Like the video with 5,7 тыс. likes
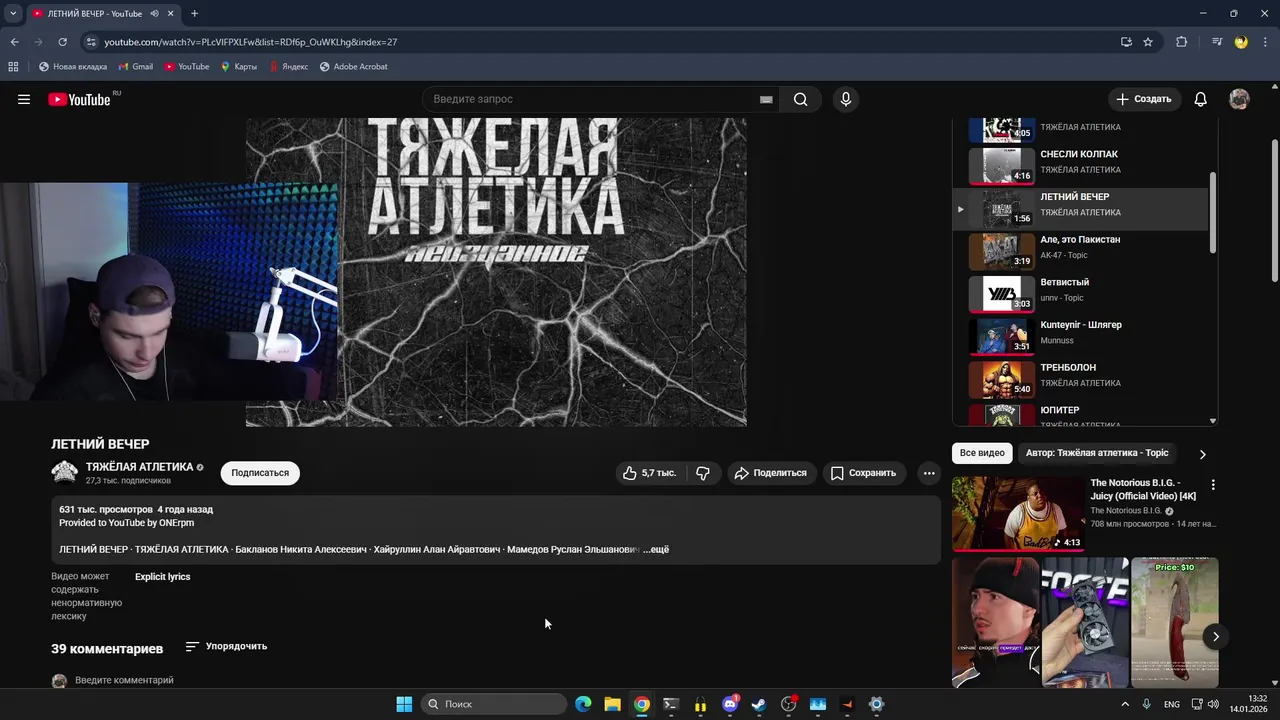This screenshot has height=720, width=1280. click(x=648, y=473)
